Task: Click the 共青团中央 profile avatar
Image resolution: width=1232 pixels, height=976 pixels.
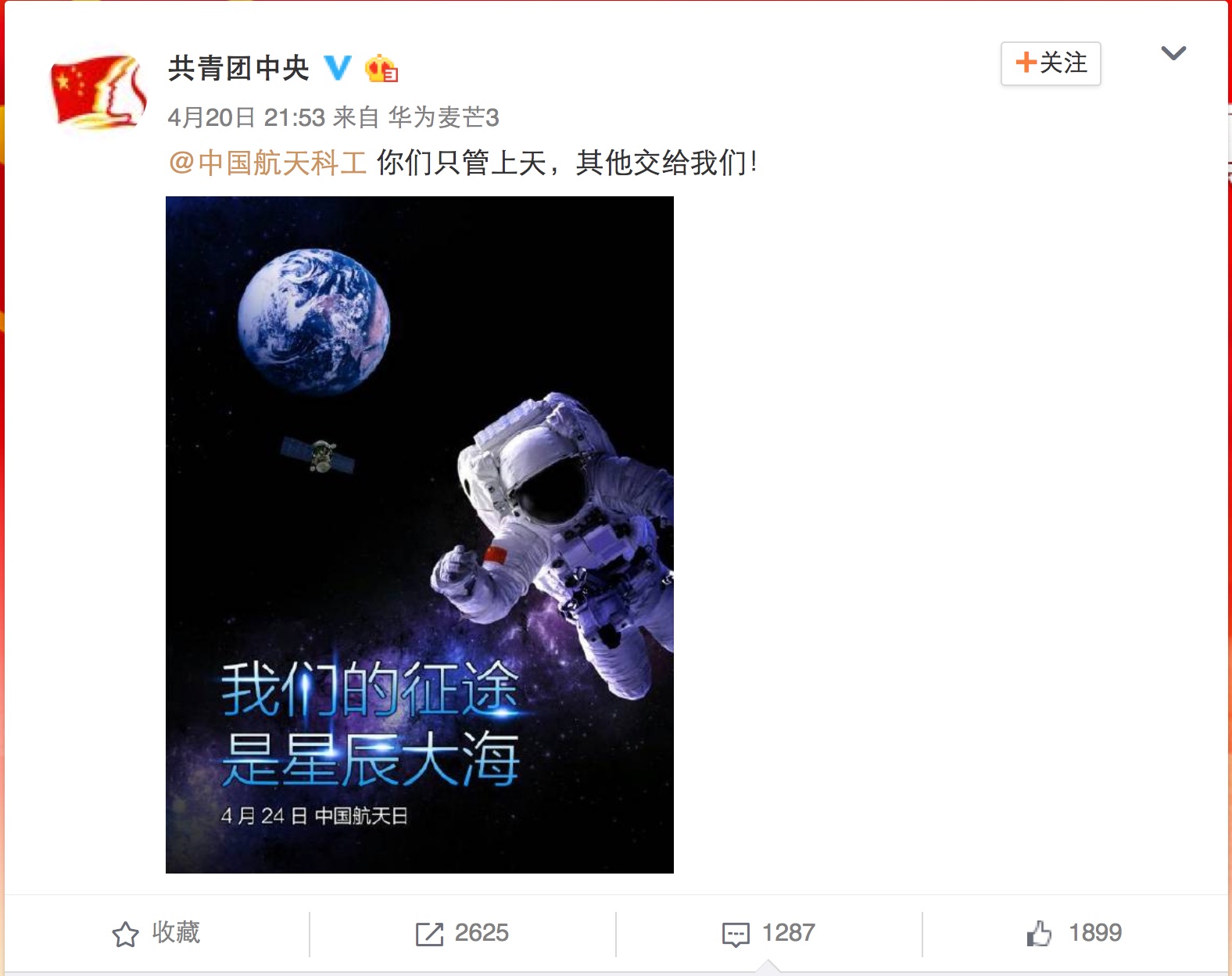Action: [98, 90]
